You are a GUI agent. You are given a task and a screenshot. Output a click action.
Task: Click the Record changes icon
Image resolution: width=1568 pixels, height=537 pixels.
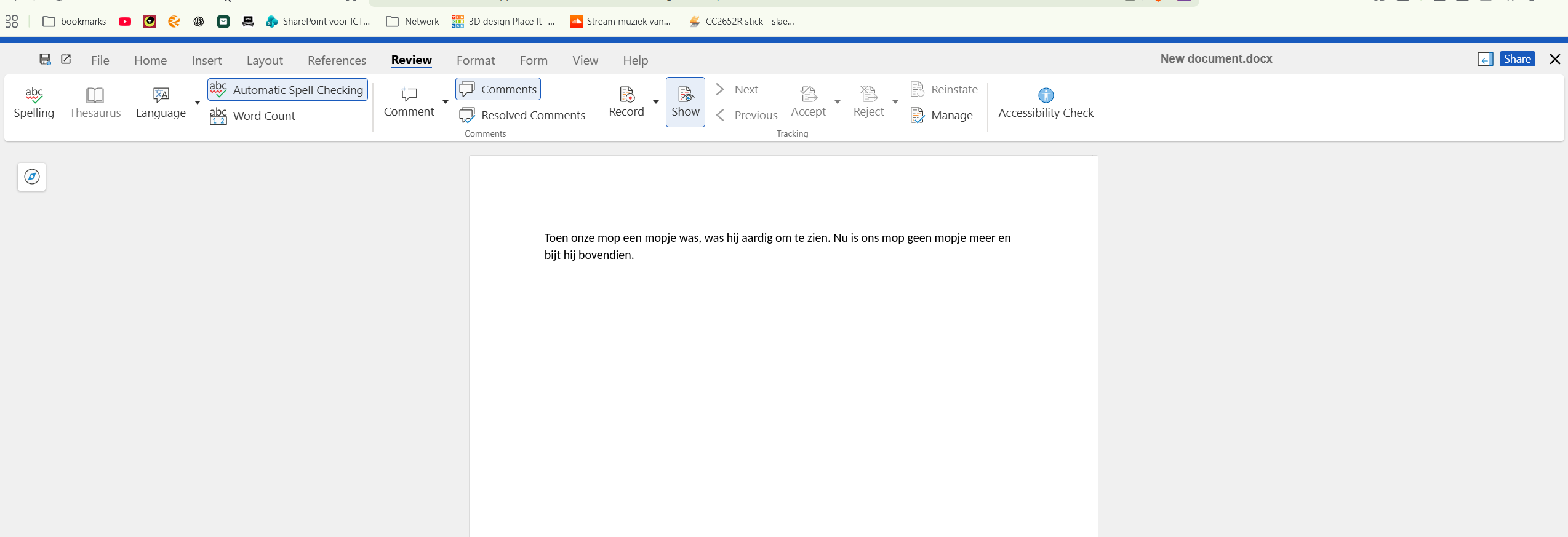point(626,101)
